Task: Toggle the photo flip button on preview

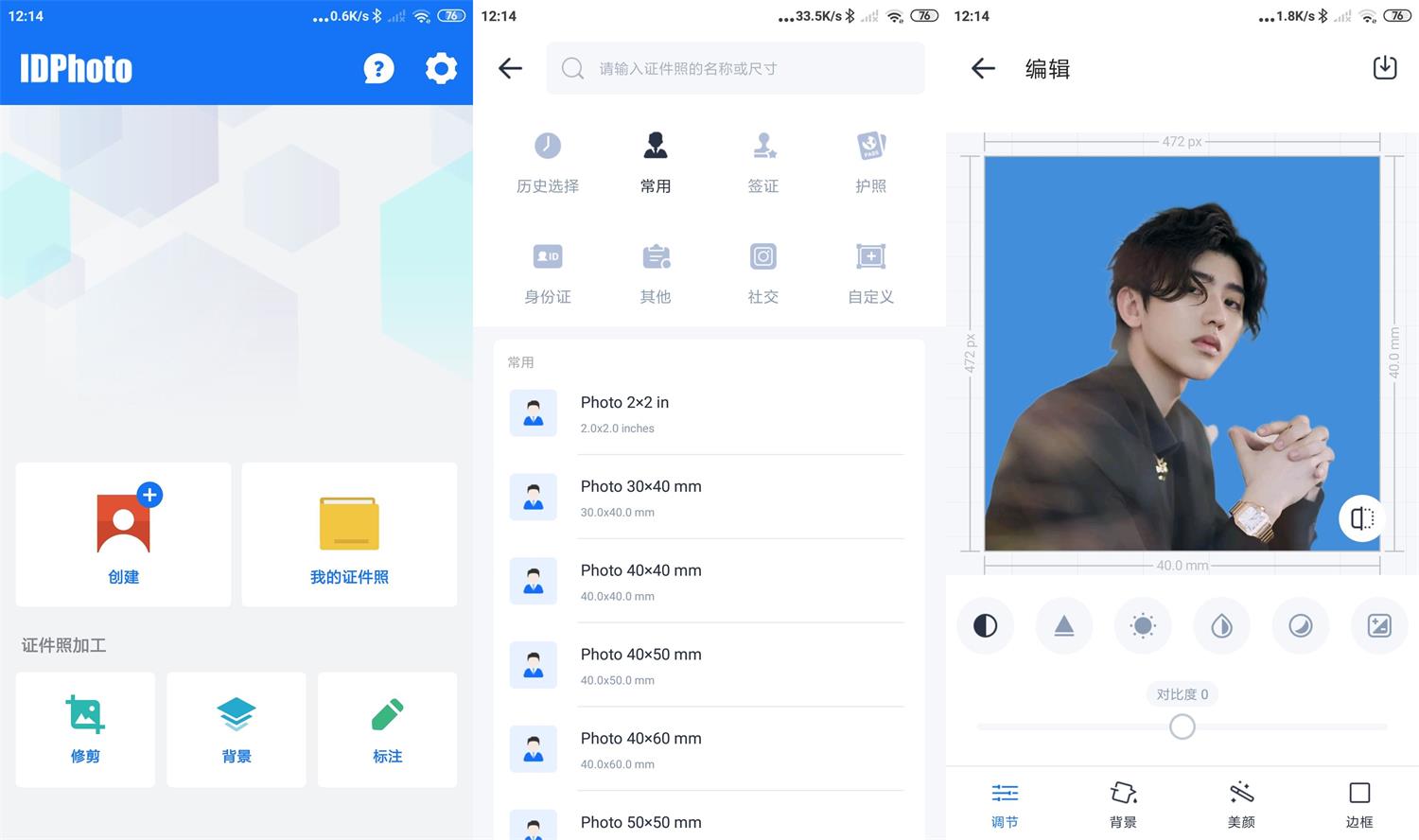Action: pyautogui.click(x=1360, y=518)
